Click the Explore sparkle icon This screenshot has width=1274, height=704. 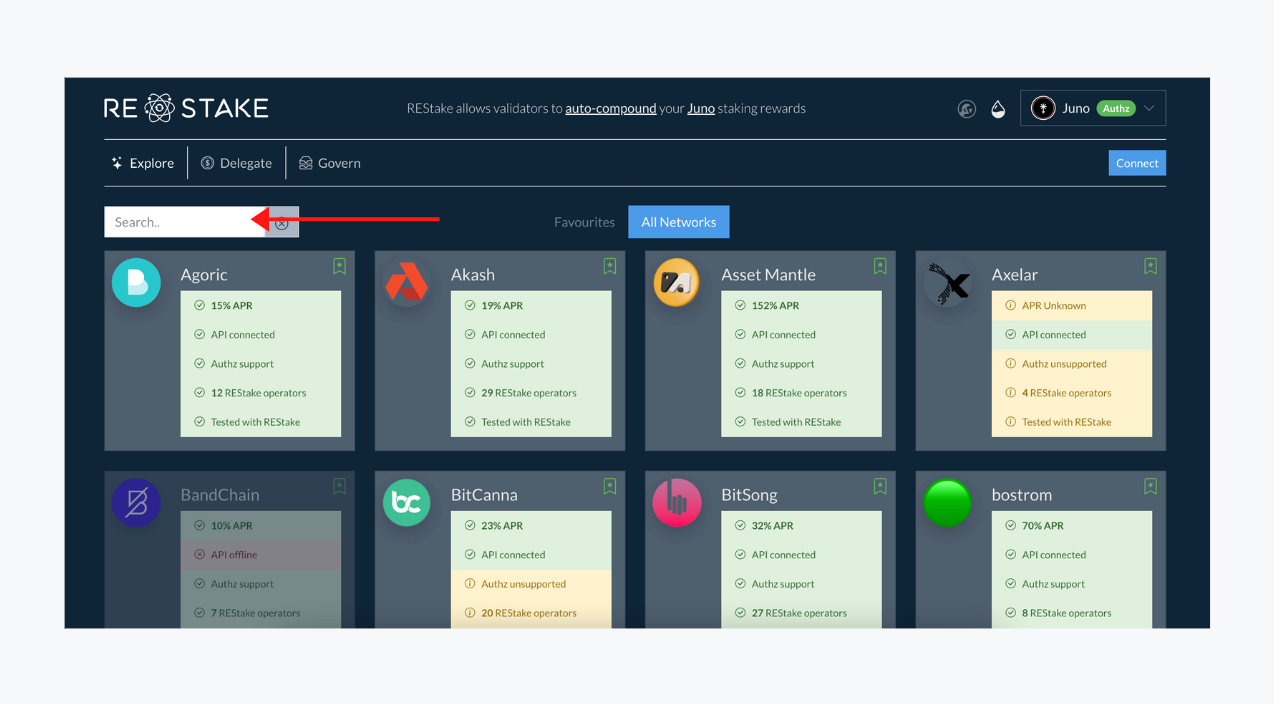click(117, 163)
